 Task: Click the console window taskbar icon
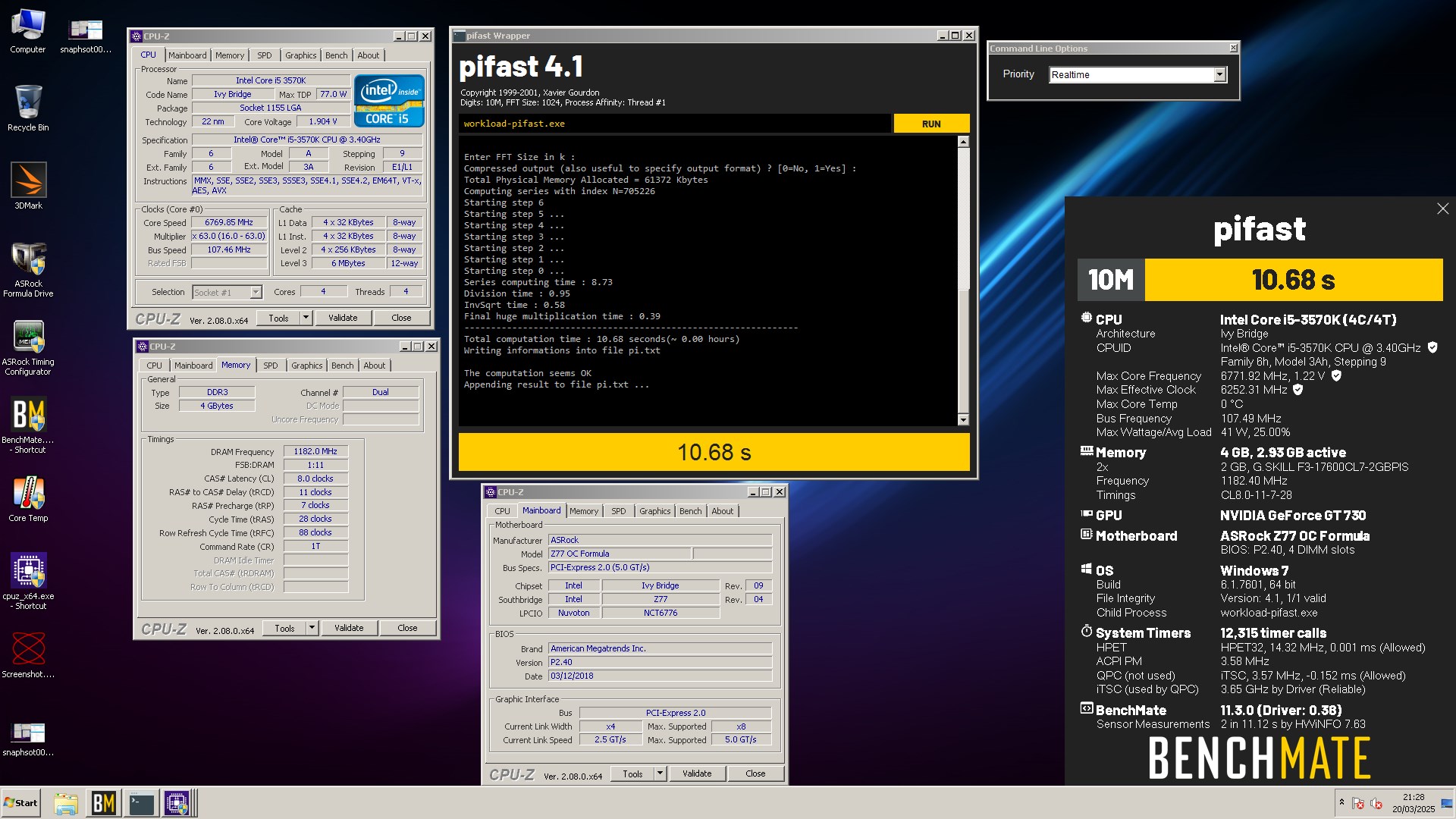pos(141,803)
